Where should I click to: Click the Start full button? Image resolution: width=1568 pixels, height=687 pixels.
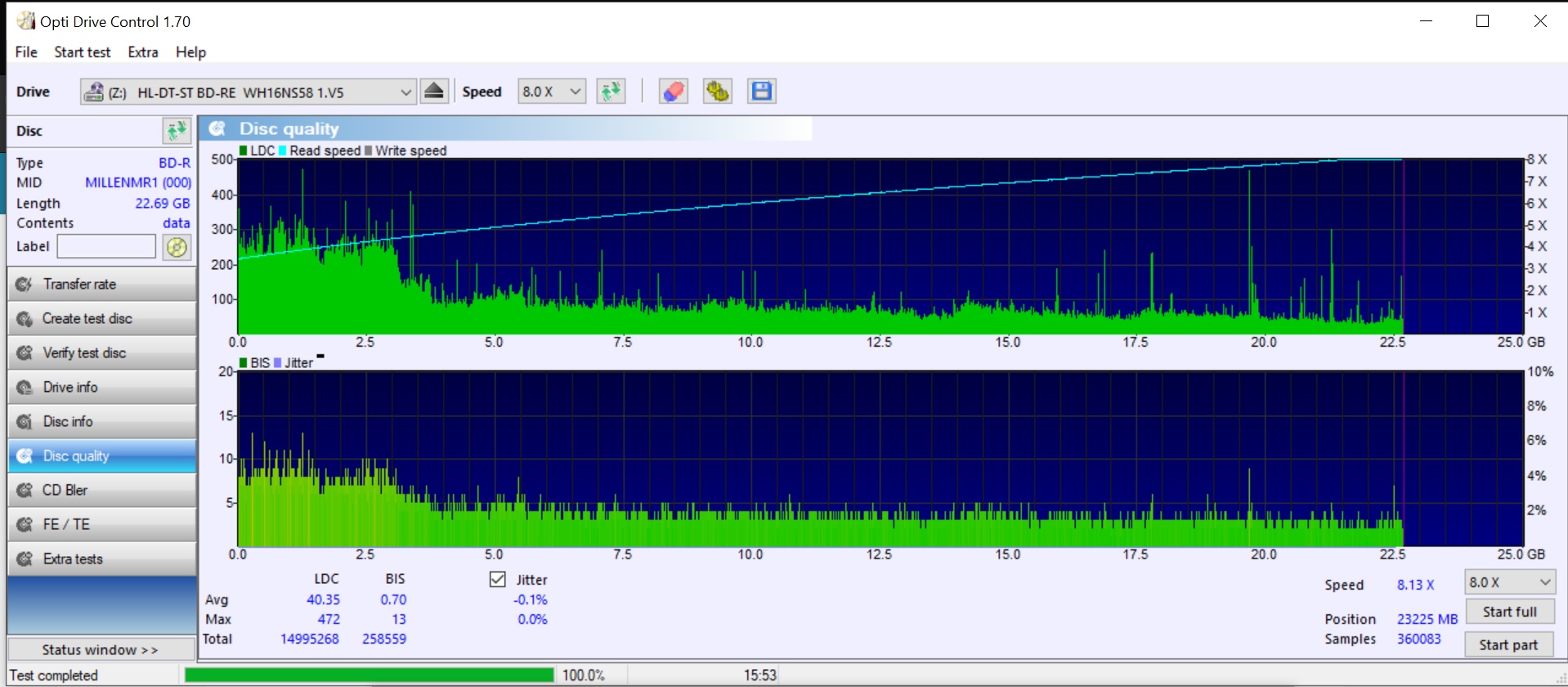coord(1510,612)
